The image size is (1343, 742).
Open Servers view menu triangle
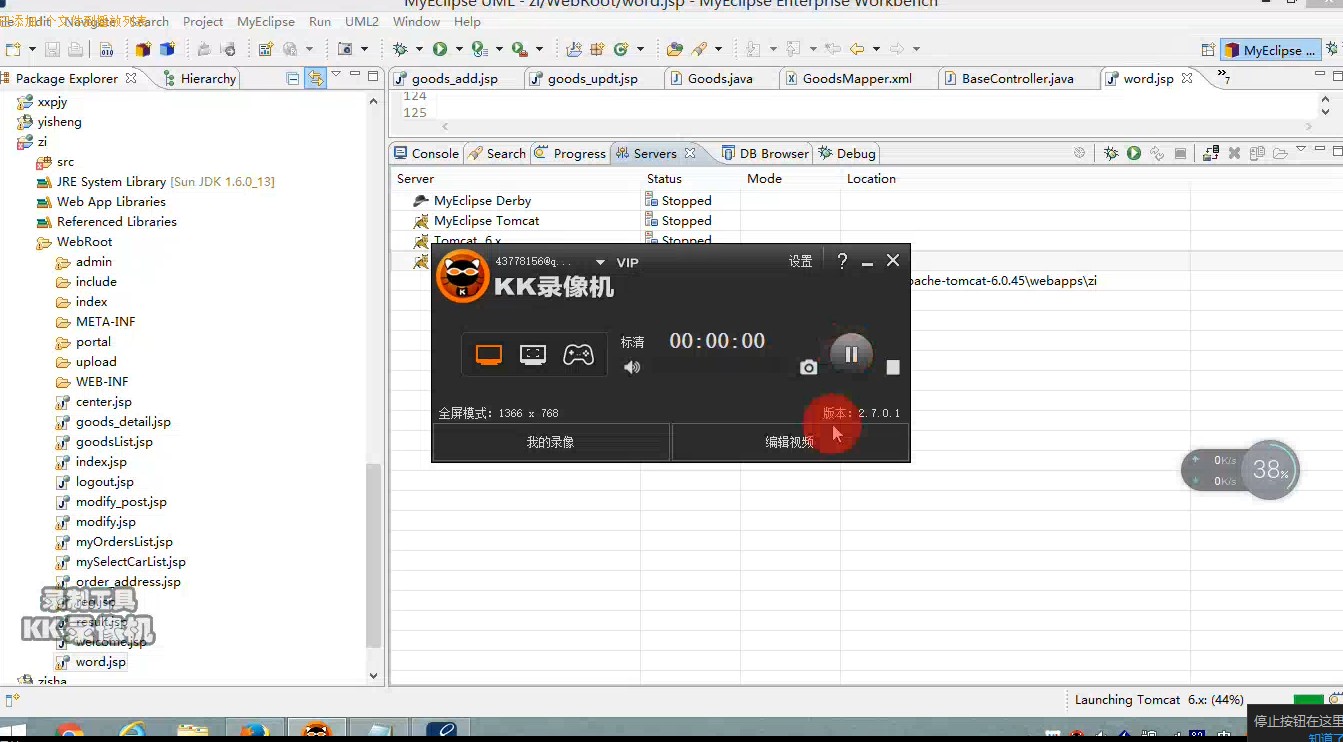(1301, 149)
